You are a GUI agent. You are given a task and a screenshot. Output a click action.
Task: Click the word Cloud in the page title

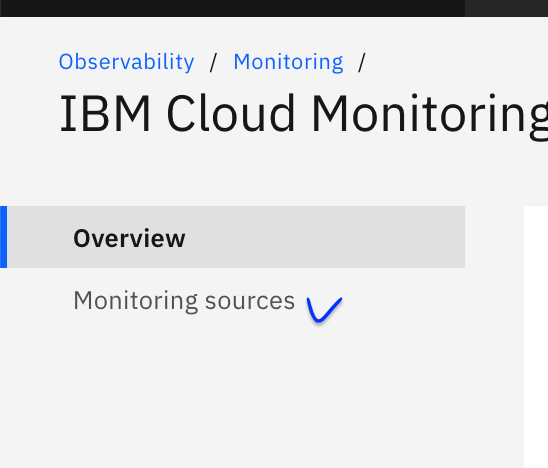pyautogui.click(x=231, y=114)
